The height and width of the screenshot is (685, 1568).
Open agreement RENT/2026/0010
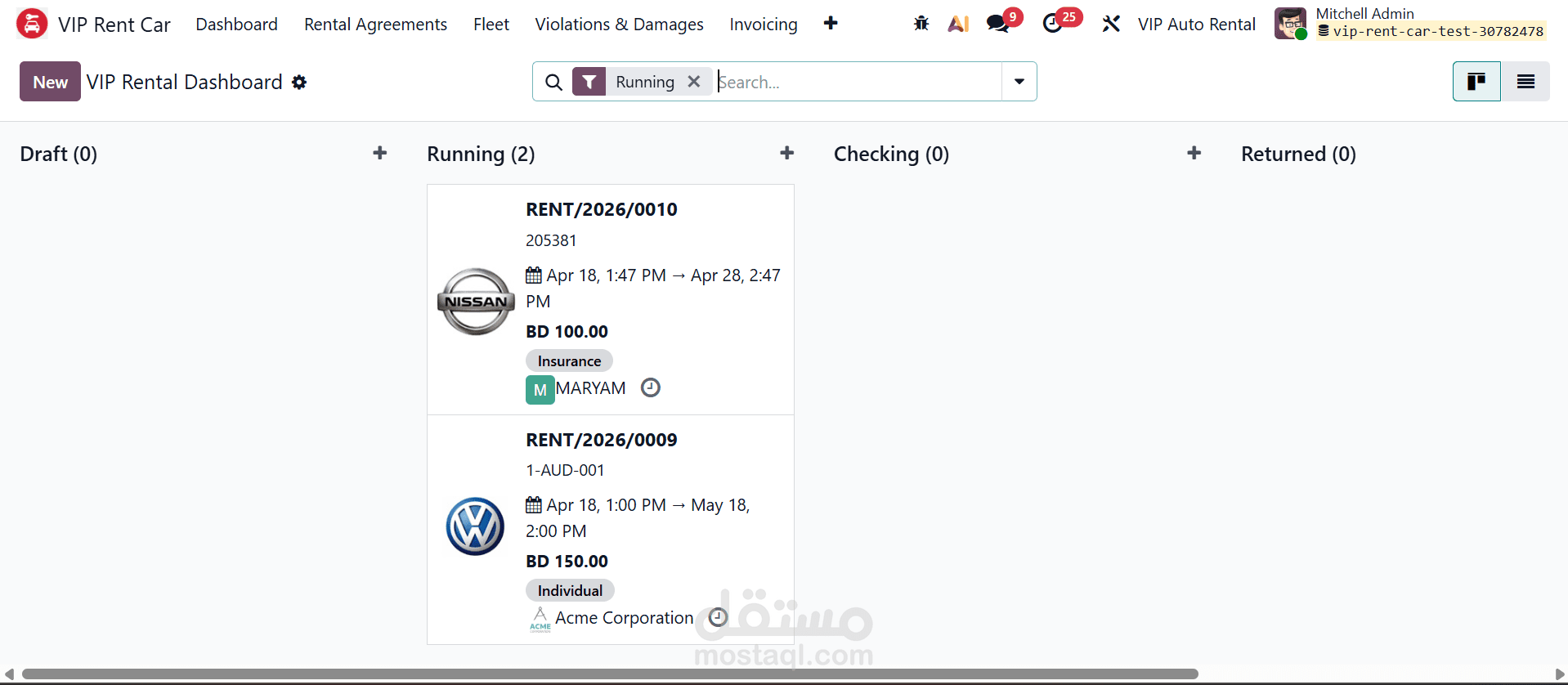[602, 209]
